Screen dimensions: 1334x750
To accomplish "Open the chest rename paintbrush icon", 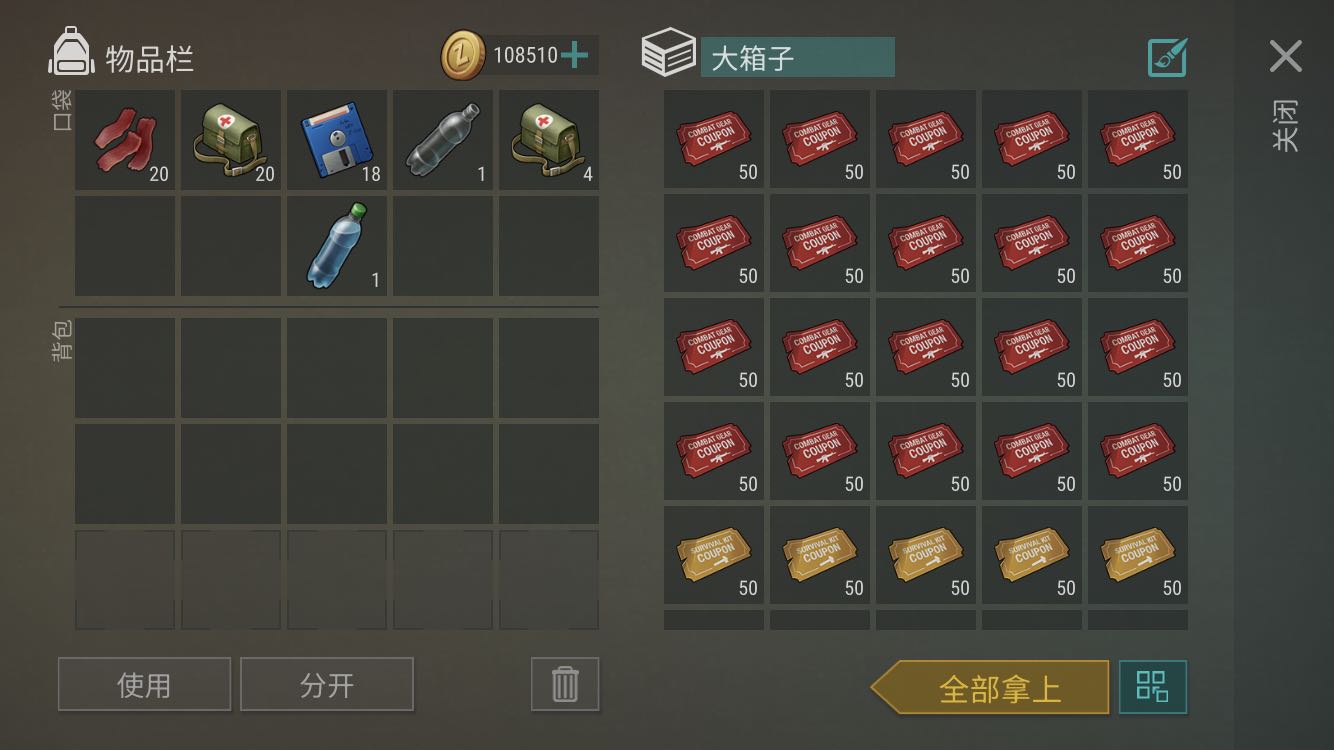I will 1167,57.
